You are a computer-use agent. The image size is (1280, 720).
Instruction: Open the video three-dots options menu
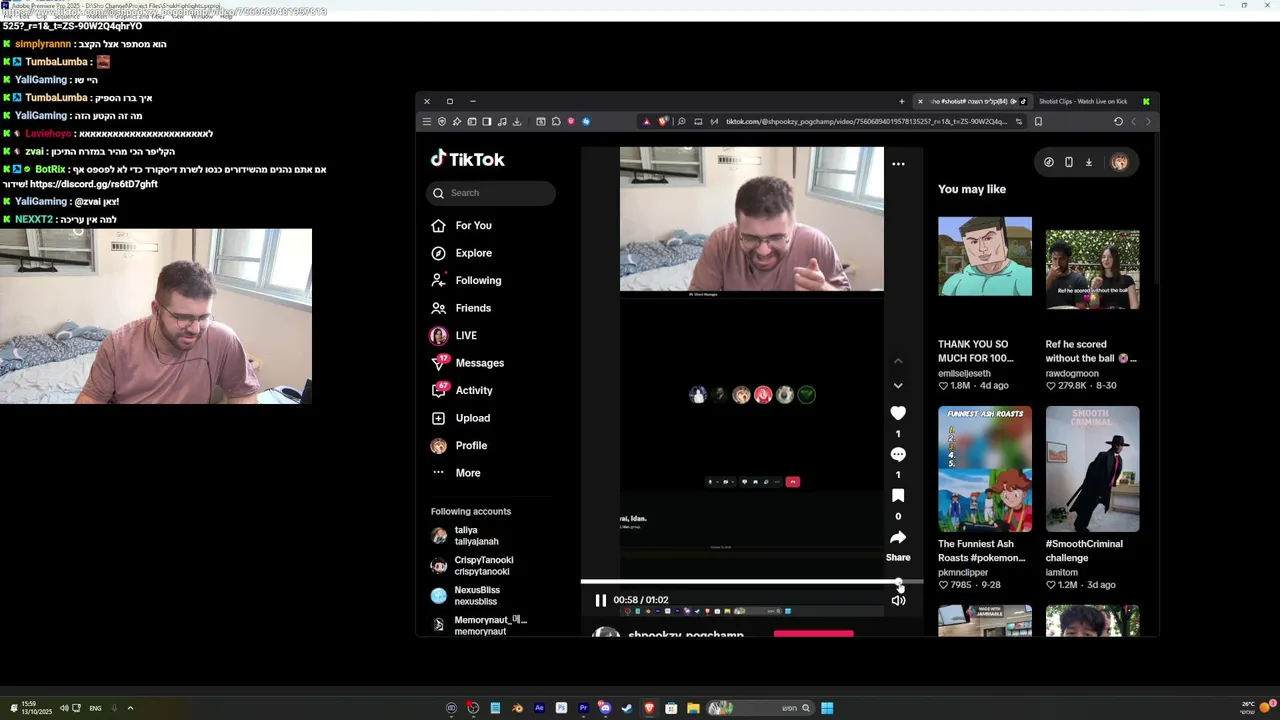point(898,164)
